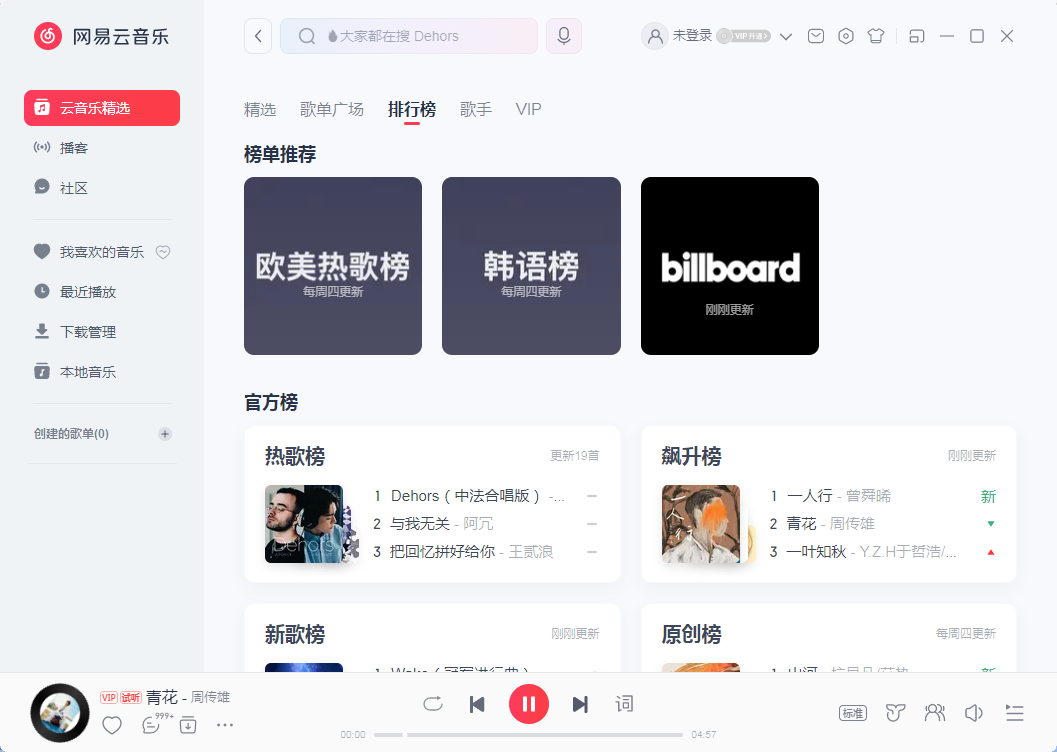The width and height of the screenshot is (1057, 752).
Task: Open the billboard chart card
Action: click(730, 265)
